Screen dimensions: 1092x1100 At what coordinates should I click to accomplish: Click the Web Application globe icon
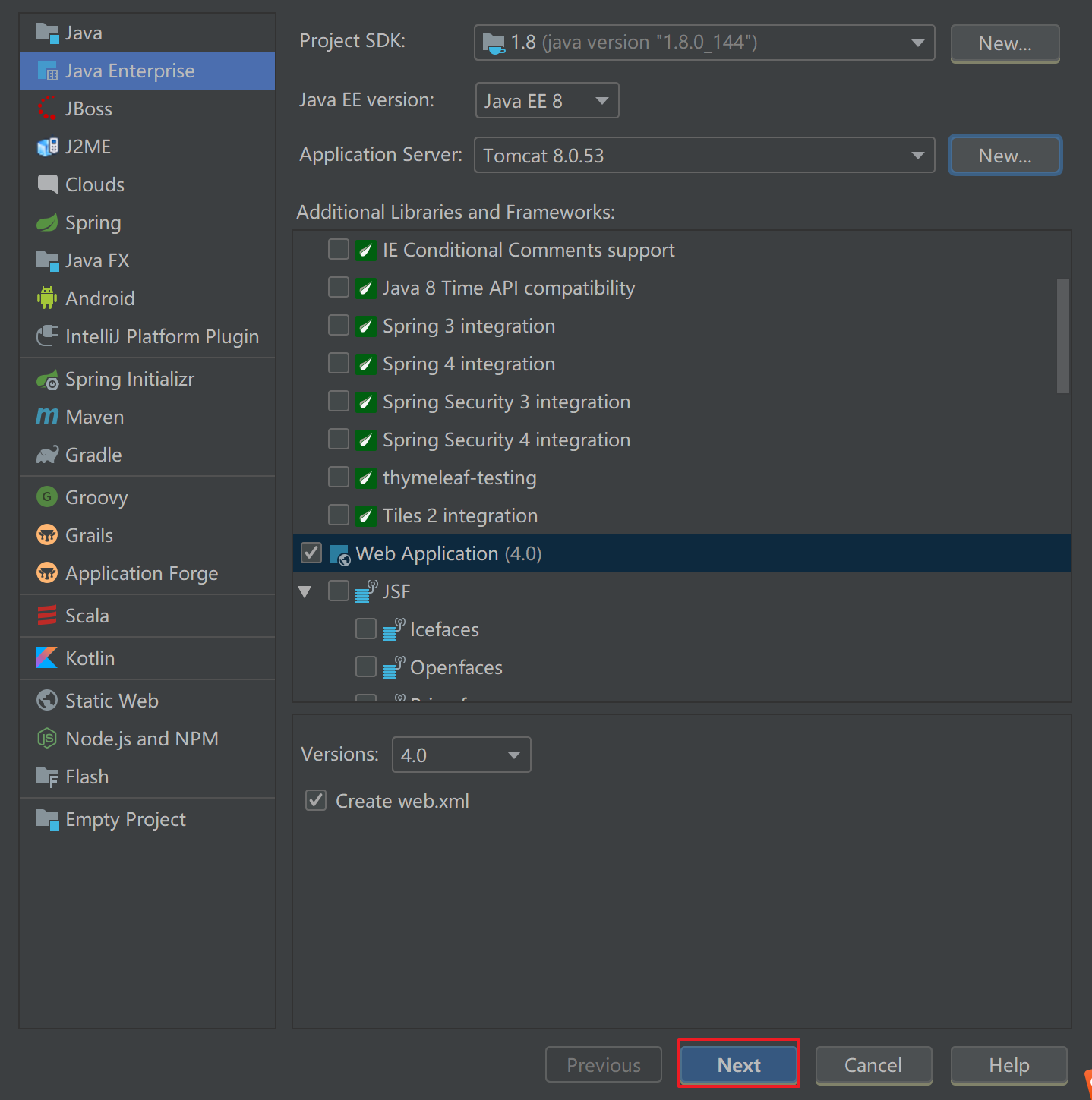pos(339,555)
